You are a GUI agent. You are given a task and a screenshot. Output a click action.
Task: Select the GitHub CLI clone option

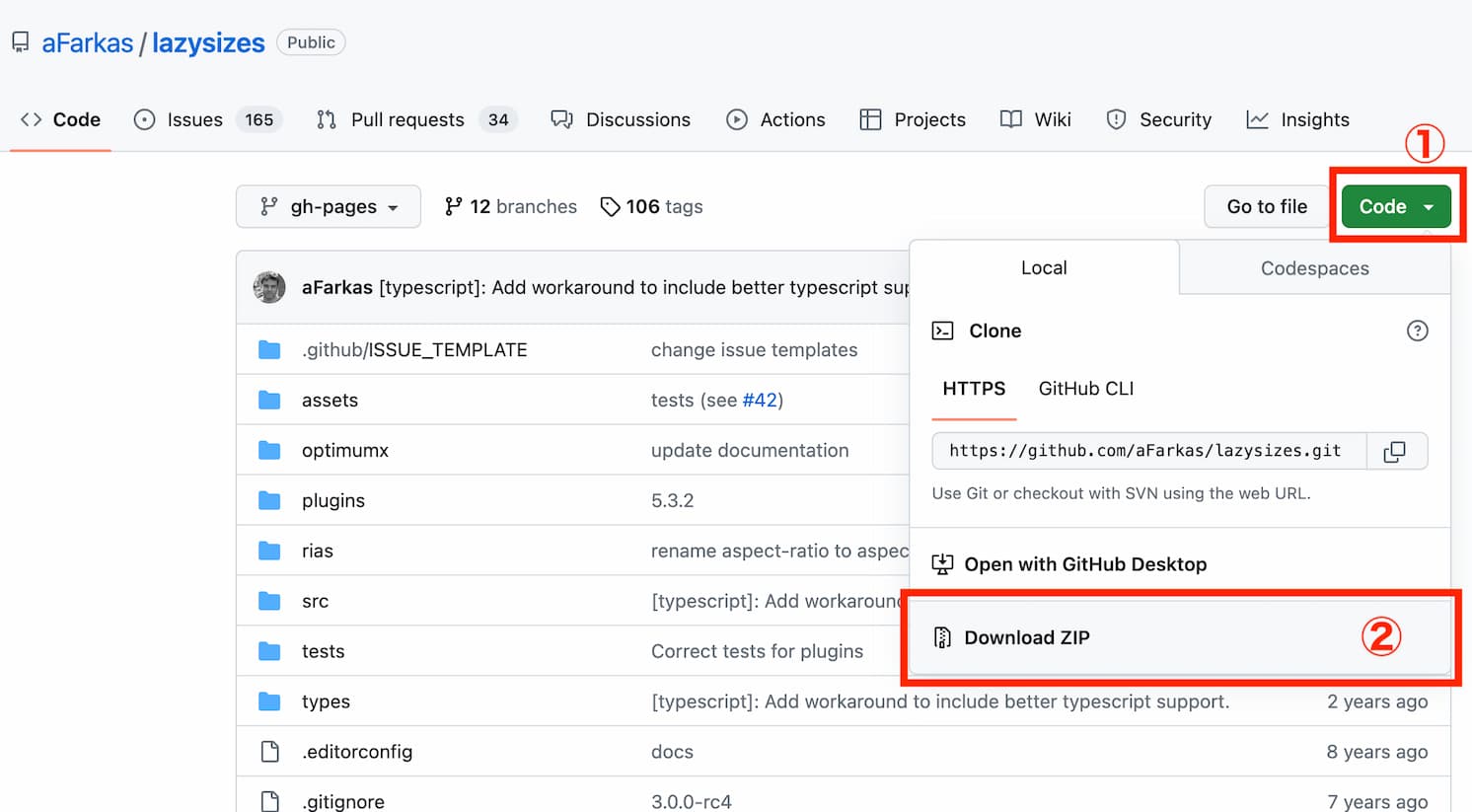[x=1086, y=389]
